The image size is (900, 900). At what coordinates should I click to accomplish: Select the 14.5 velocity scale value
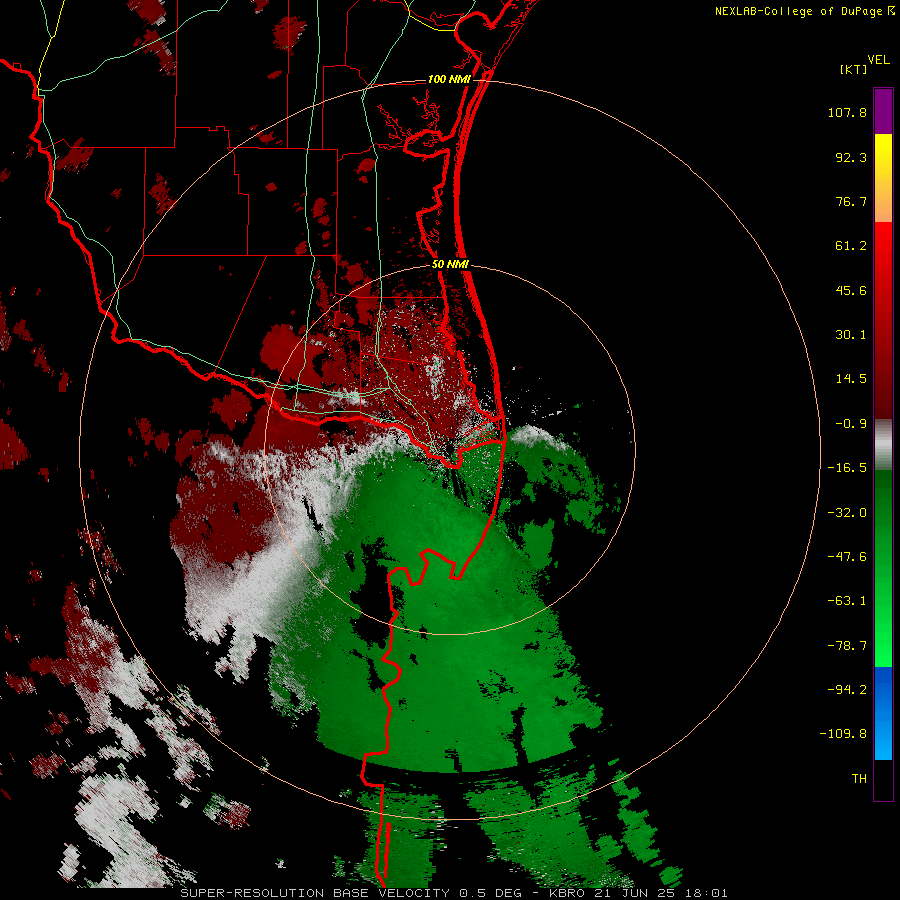click(851, 379)
